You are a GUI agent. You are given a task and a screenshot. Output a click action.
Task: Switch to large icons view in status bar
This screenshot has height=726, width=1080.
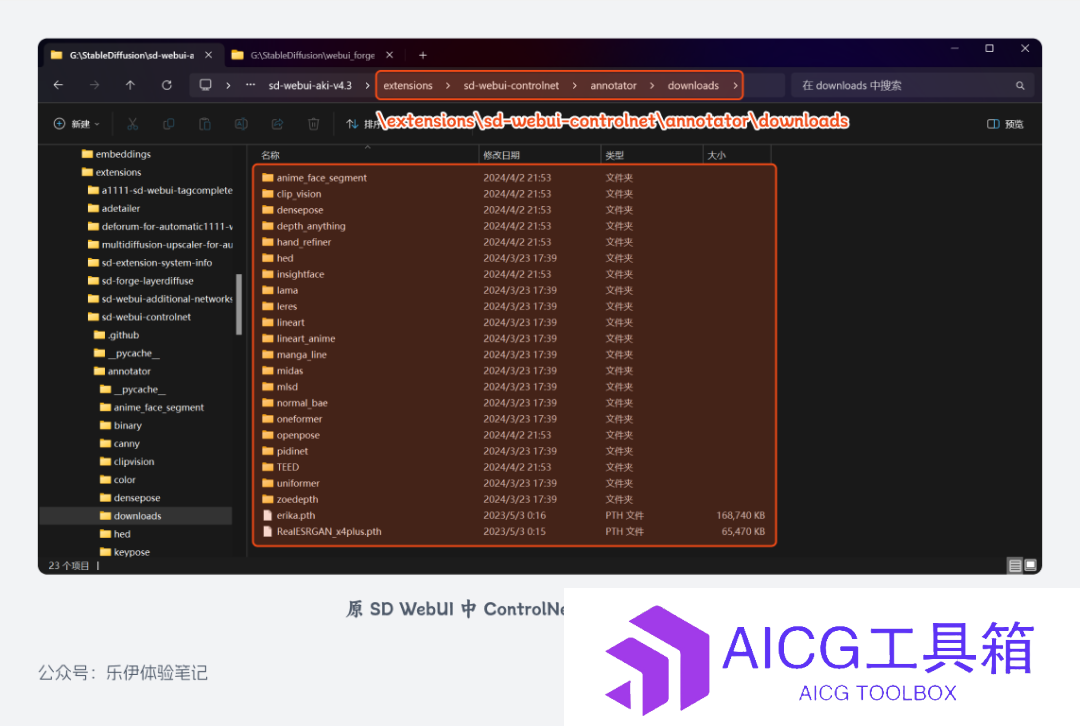(x=1030, y=566)
